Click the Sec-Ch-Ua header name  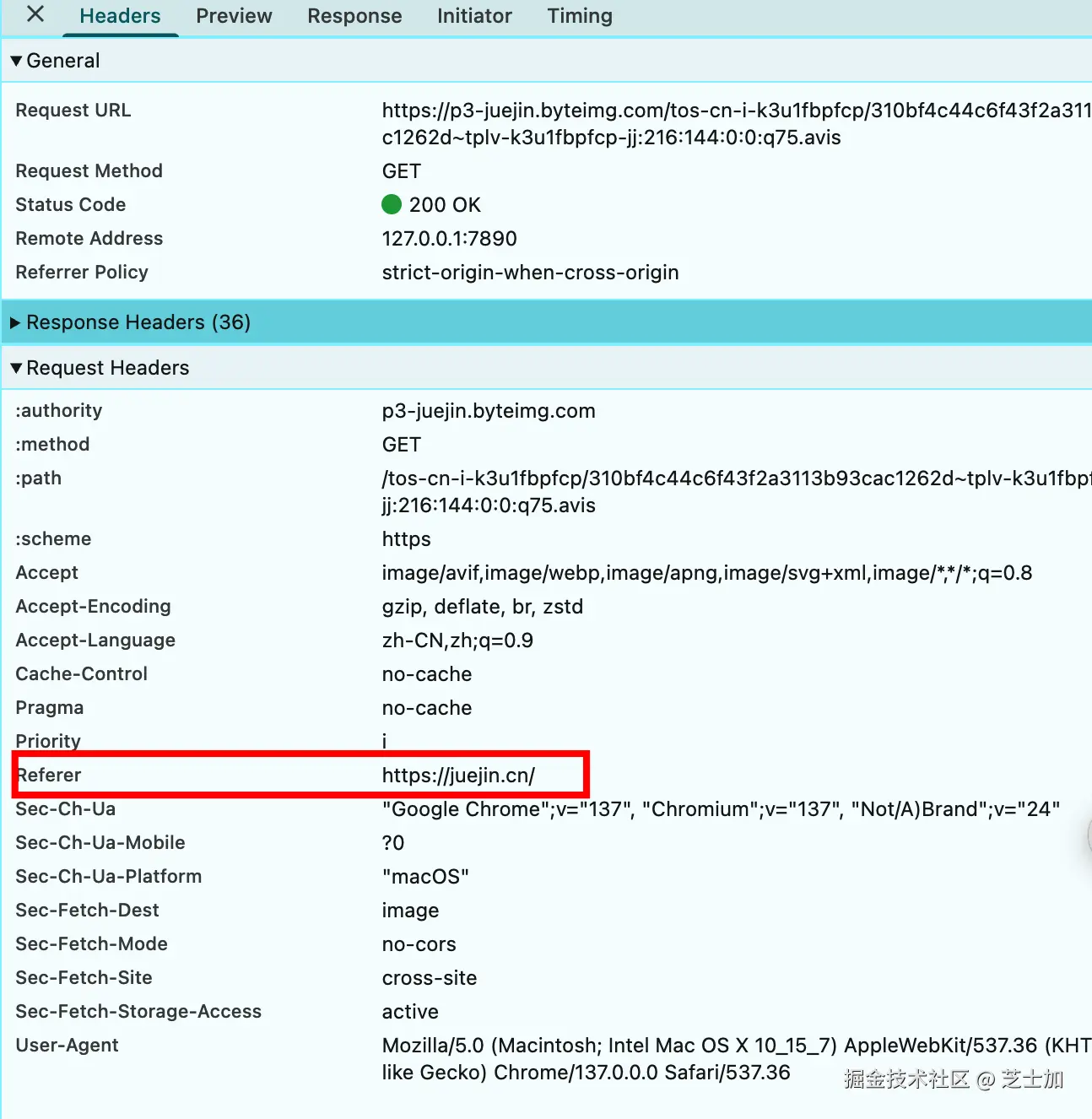[66, 809]
